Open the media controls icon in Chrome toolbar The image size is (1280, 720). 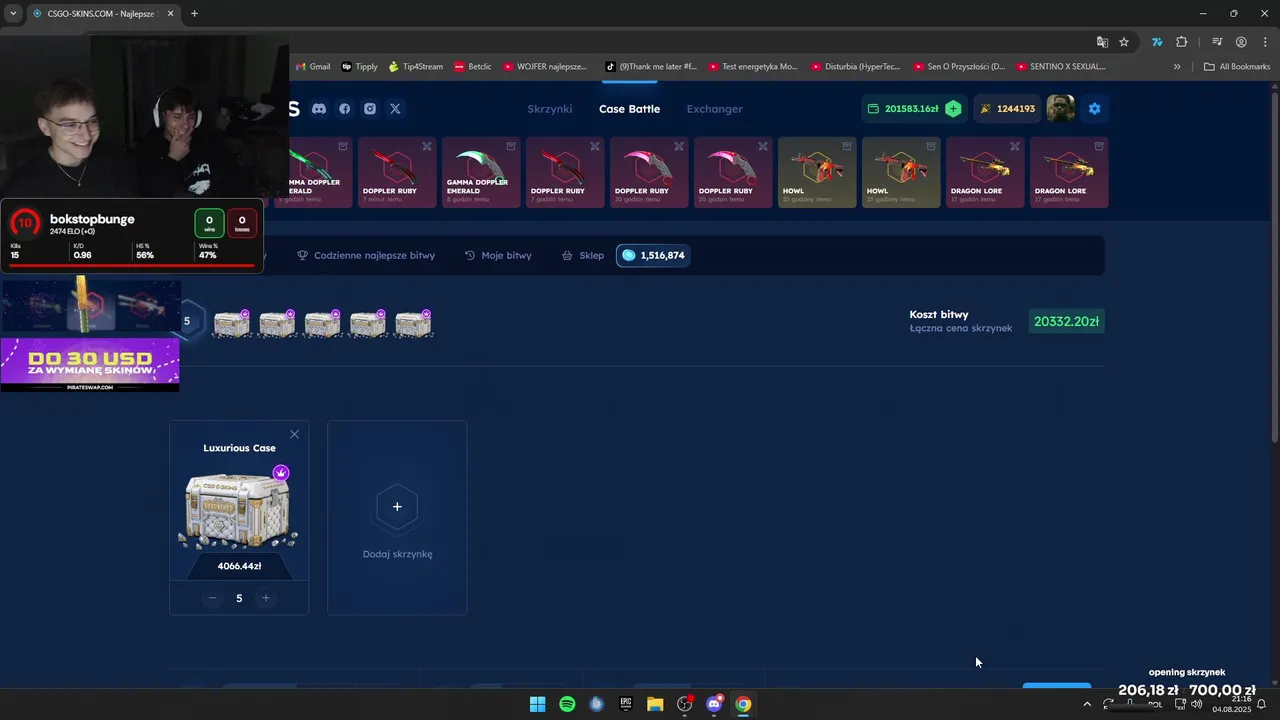tap(1217, 42)
